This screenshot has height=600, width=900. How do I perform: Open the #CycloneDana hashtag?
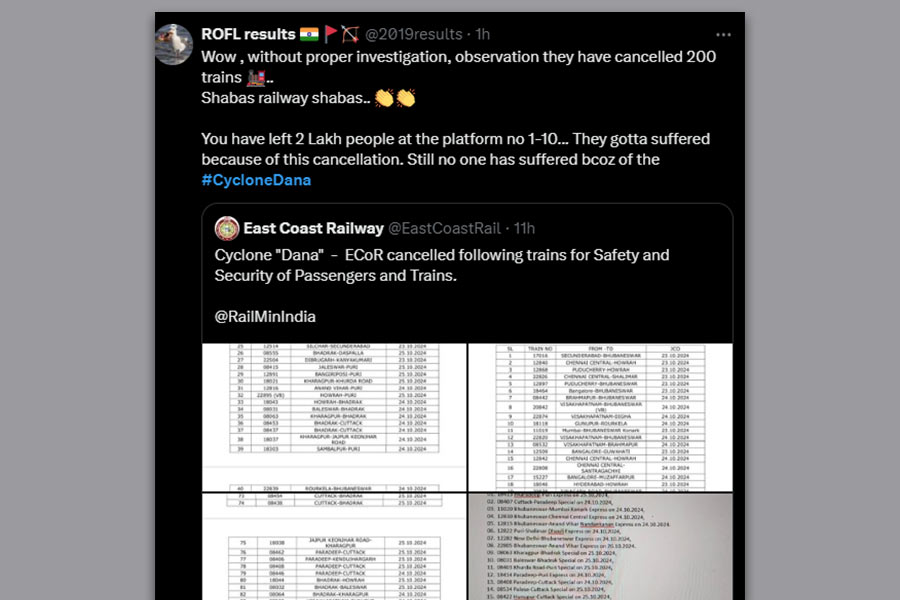tap(256, 180)
